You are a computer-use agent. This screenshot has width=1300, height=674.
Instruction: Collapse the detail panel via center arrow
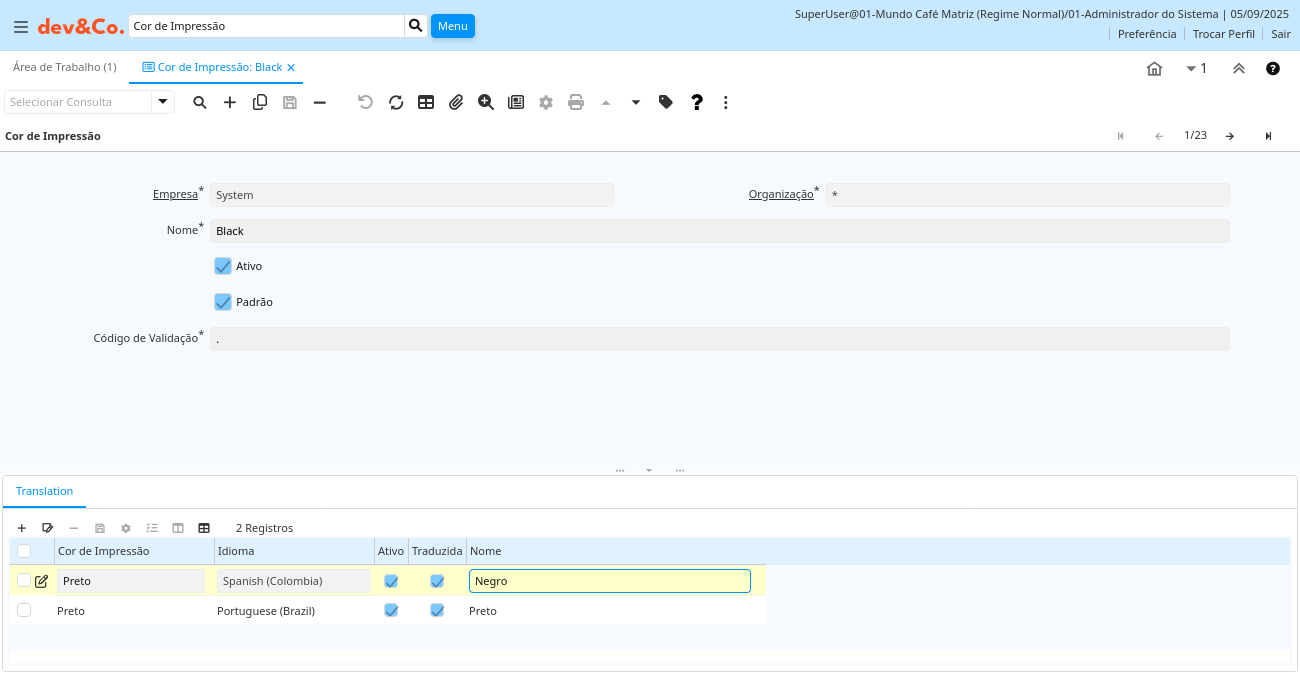pyautogui.click(x=649, y=470)
